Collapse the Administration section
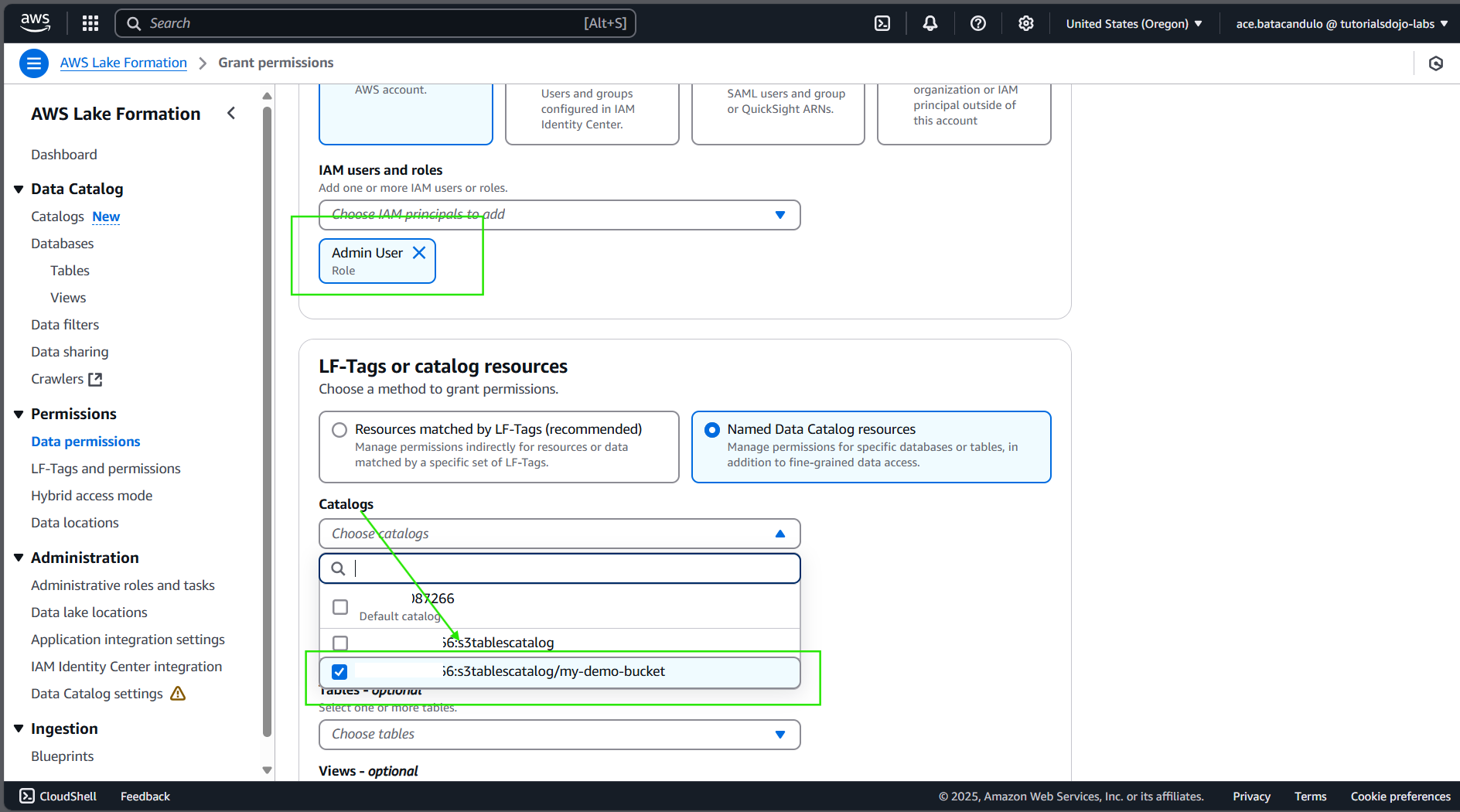The image size is (1460, 812). pyautogui.click(x=19, y=558)
